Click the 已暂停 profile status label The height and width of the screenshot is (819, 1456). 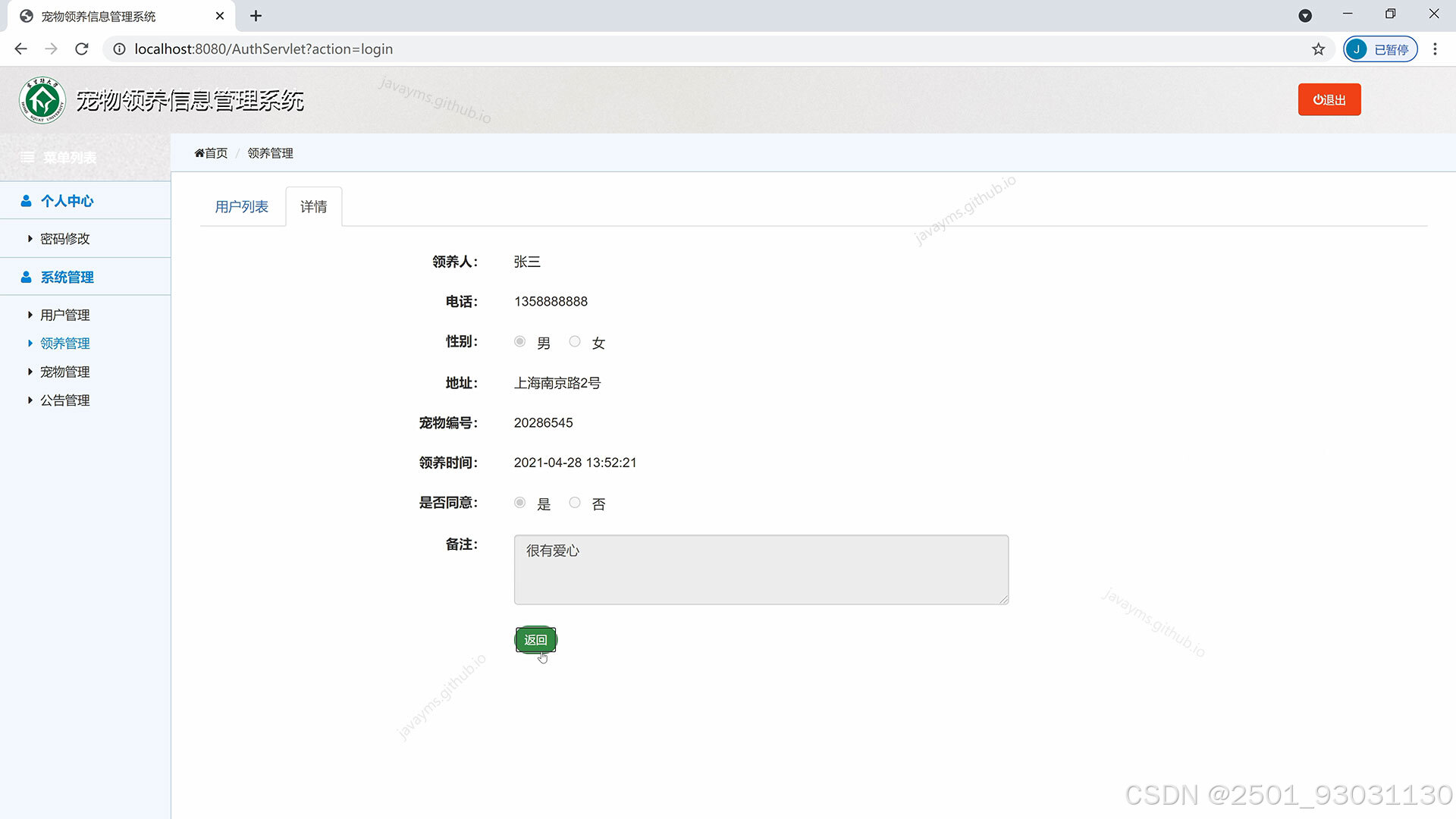[1392, 49]
